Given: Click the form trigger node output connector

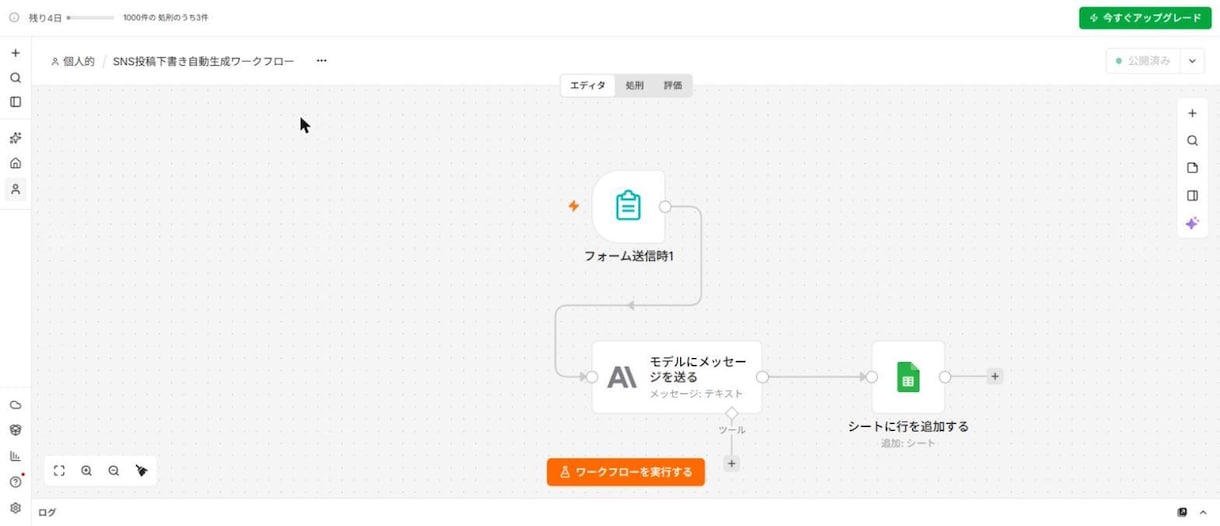Looking at the screenshot, I should coord(665,207).
